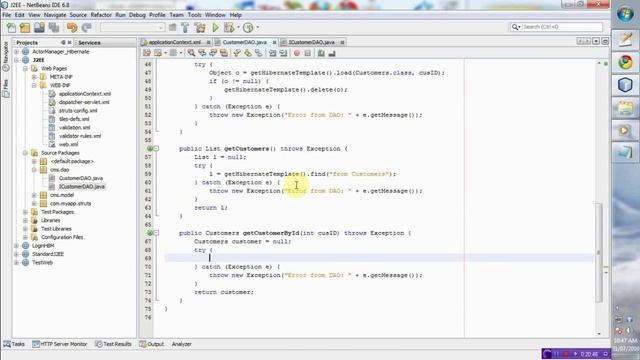Click the Last Edit editor toolbar icon

point(147,53)
